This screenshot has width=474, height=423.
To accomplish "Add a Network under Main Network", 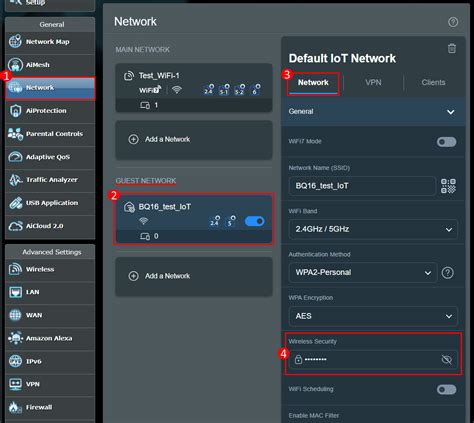I will click(x=194, y=139).
